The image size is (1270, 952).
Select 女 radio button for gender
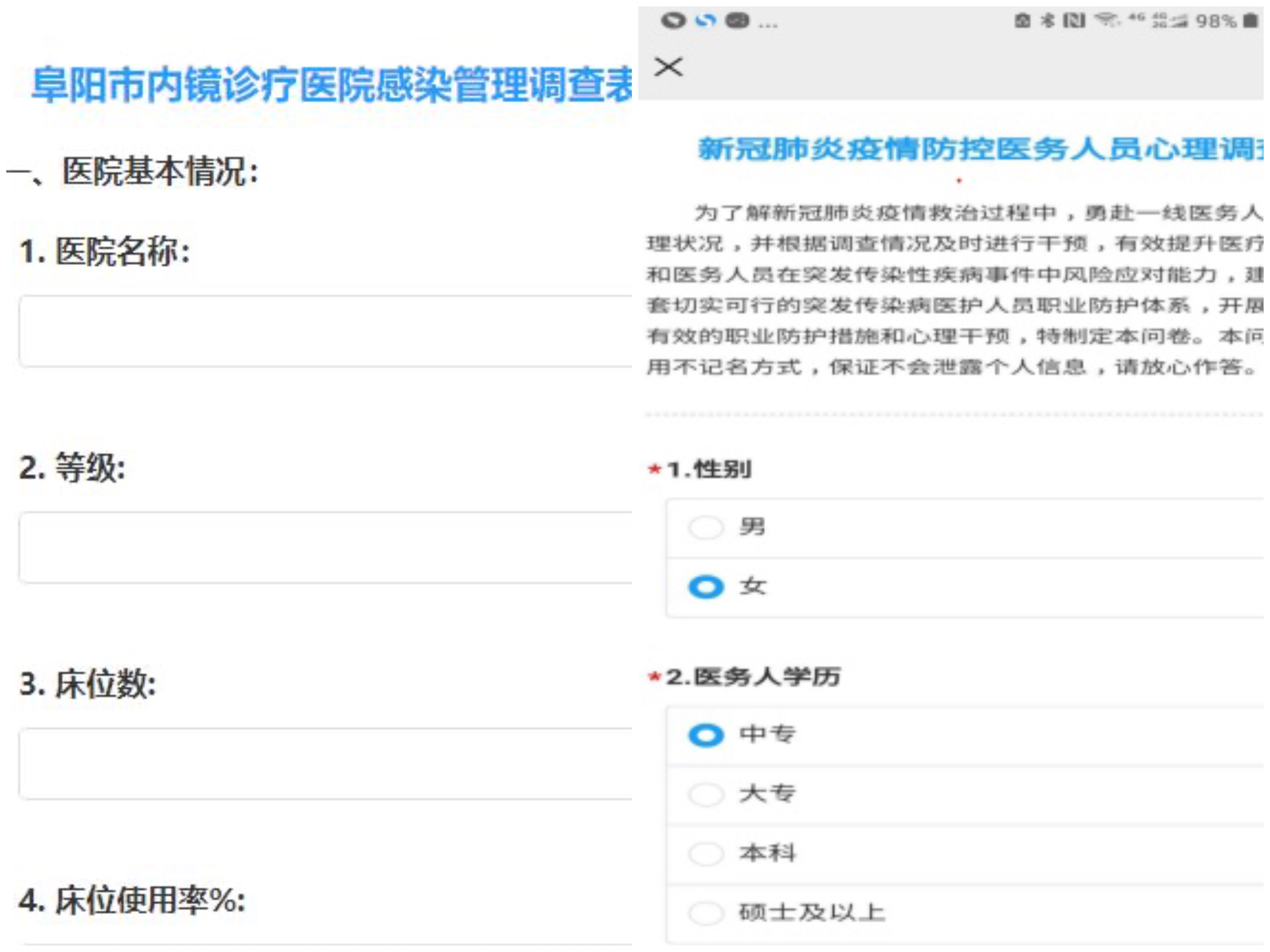coord(706,586)
